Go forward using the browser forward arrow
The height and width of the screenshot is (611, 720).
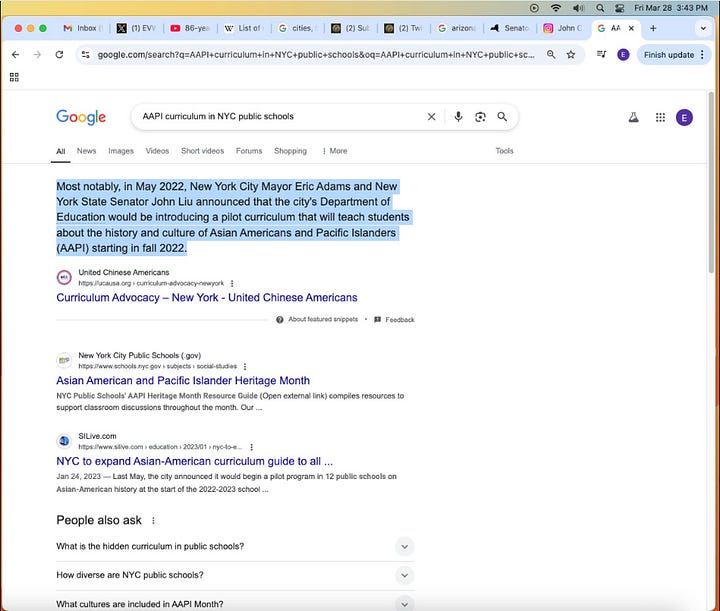(37, 55)
